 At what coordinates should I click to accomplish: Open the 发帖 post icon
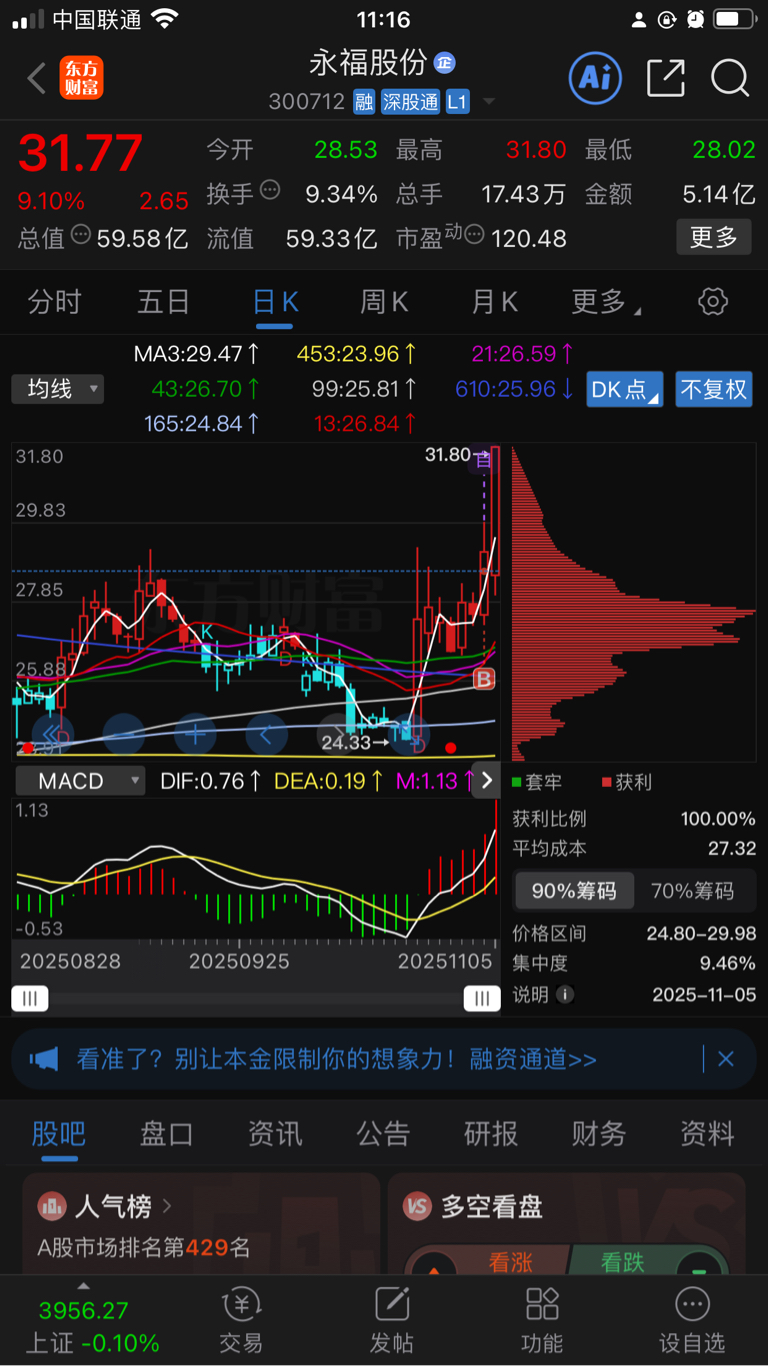[x=392, y=1319]
